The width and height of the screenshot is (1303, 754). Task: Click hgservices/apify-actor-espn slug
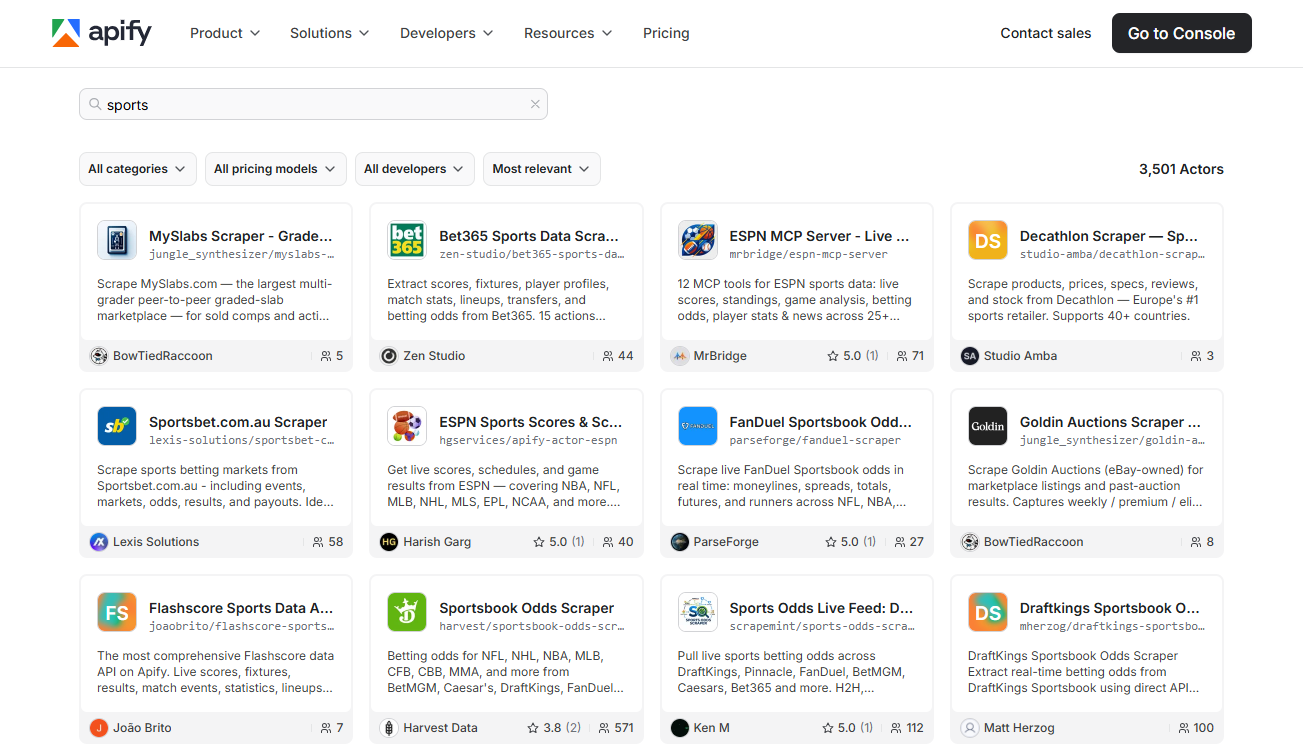pyautogui.click(x=528, y=440)
